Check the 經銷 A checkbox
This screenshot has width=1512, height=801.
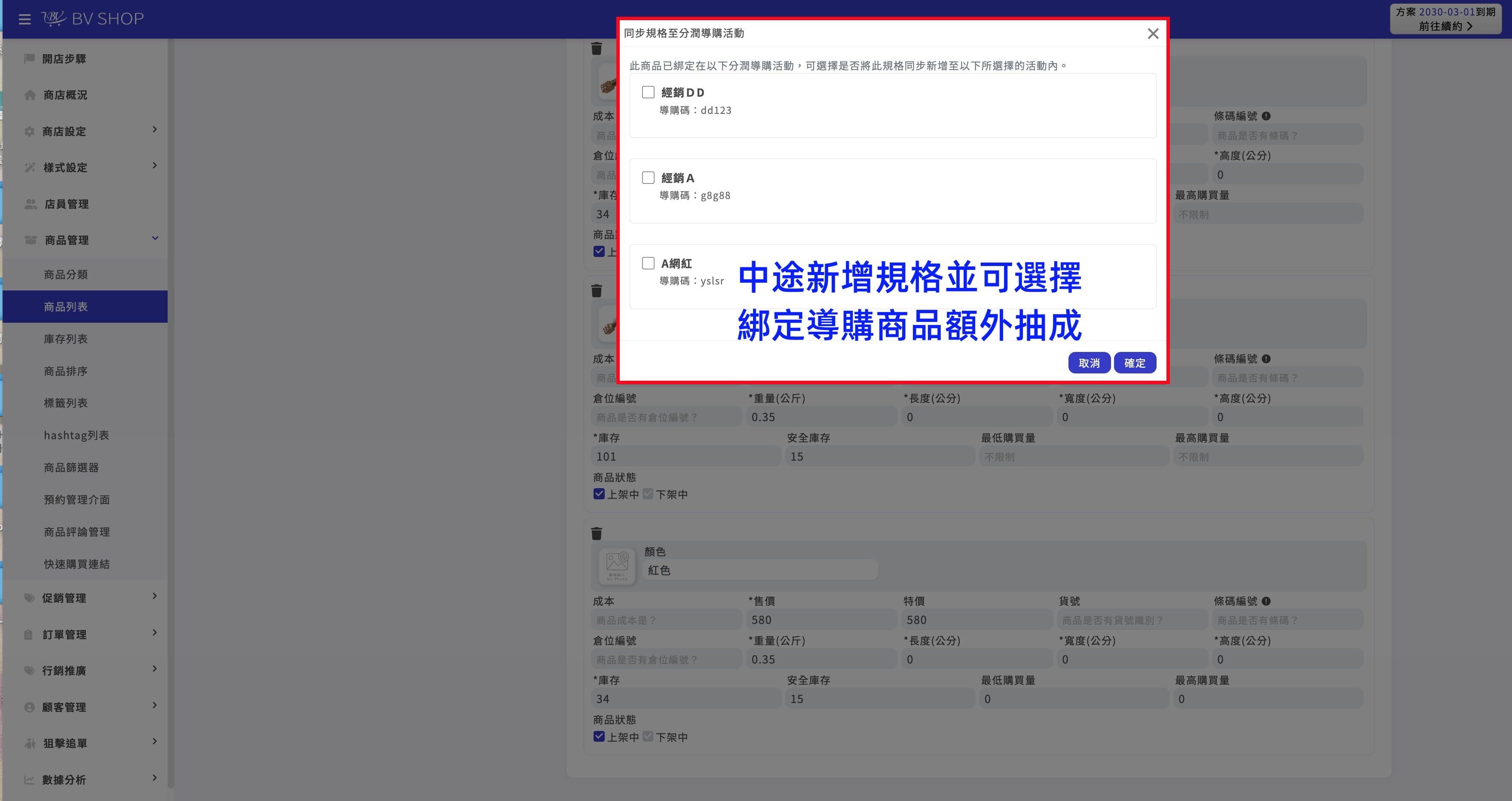coord(648,177)
